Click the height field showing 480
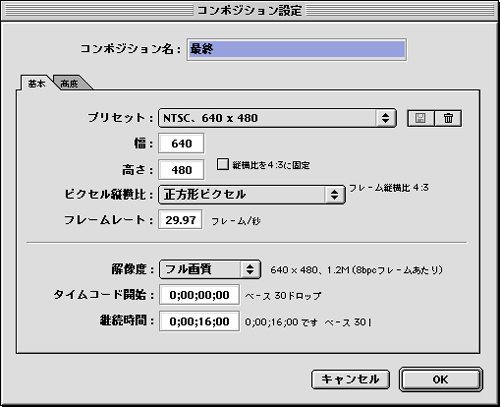 click(181, 170)
